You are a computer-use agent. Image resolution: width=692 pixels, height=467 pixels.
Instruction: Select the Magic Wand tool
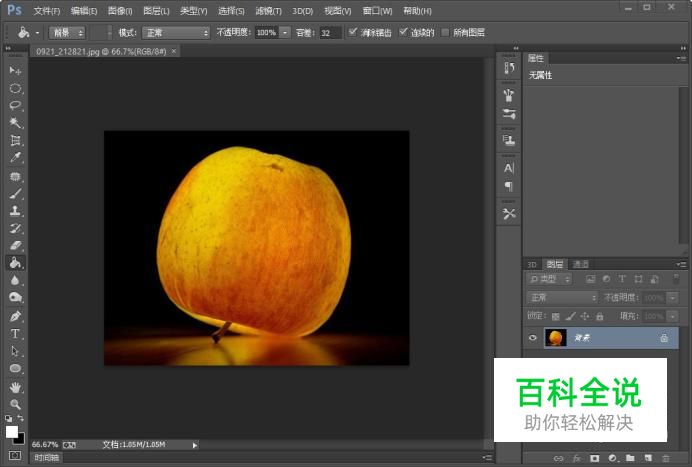15,123
